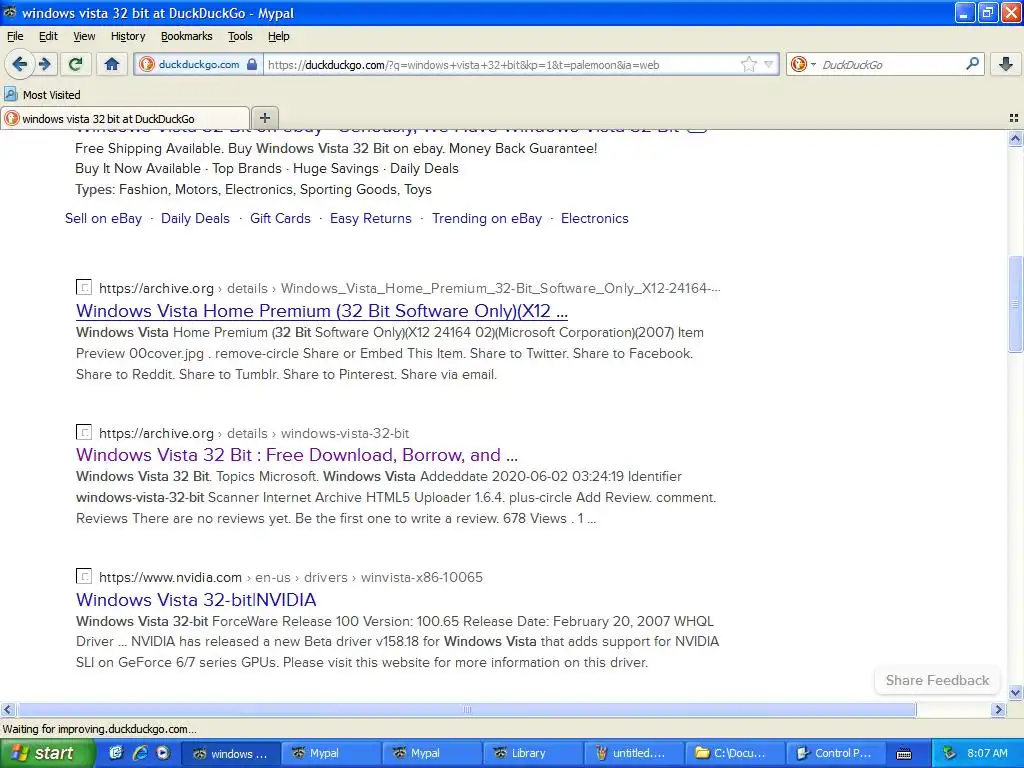Screen dimensions: 1024x768
Task: Click the nvidia.com winvista-x86-10065 URL text
Action: pyautogui.click(x=291, y=577)
